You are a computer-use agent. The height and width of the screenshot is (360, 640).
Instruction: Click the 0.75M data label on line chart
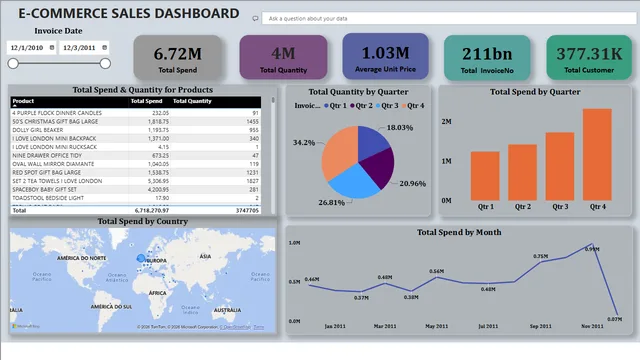(540, 256)
